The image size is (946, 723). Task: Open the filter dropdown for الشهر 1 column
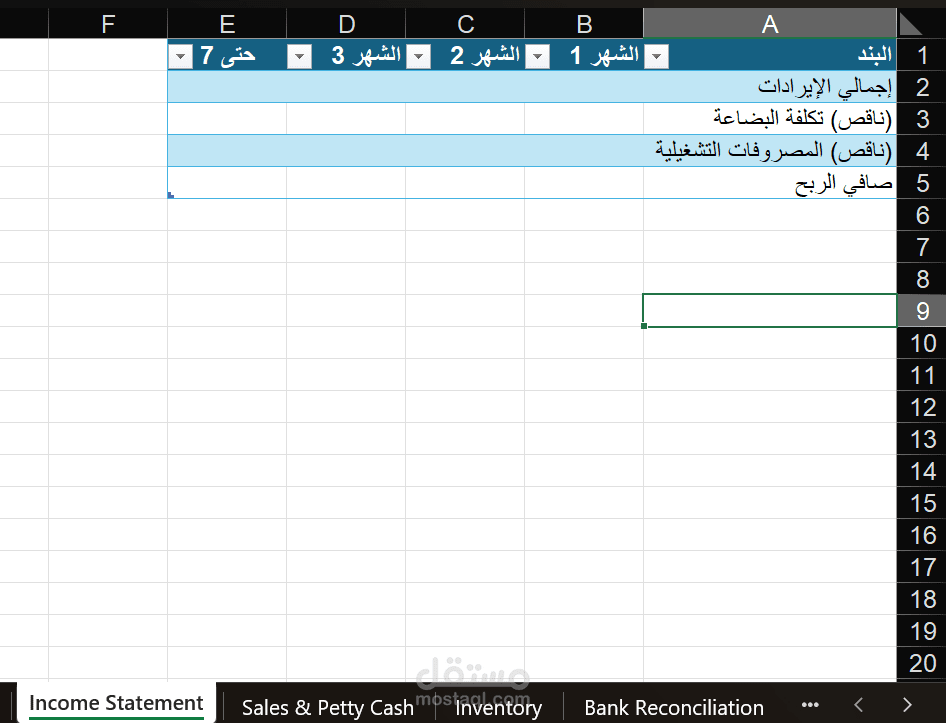537,57
